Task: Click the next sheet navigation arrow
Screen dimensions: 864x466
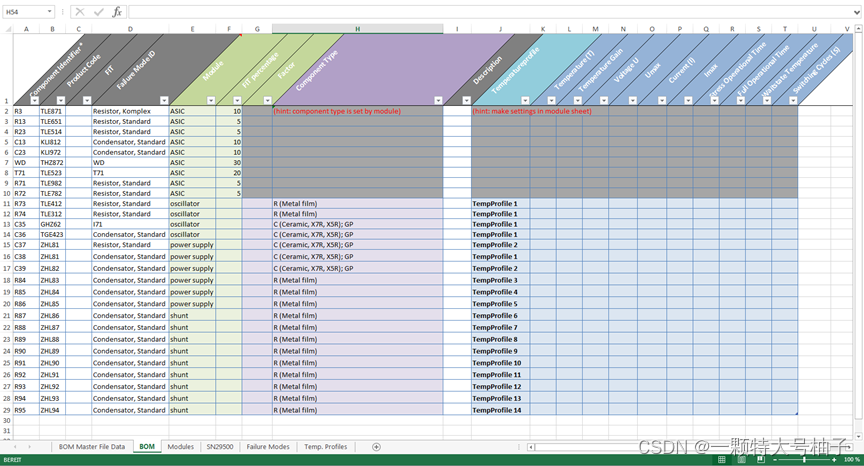Action: (x=29, y=447)
